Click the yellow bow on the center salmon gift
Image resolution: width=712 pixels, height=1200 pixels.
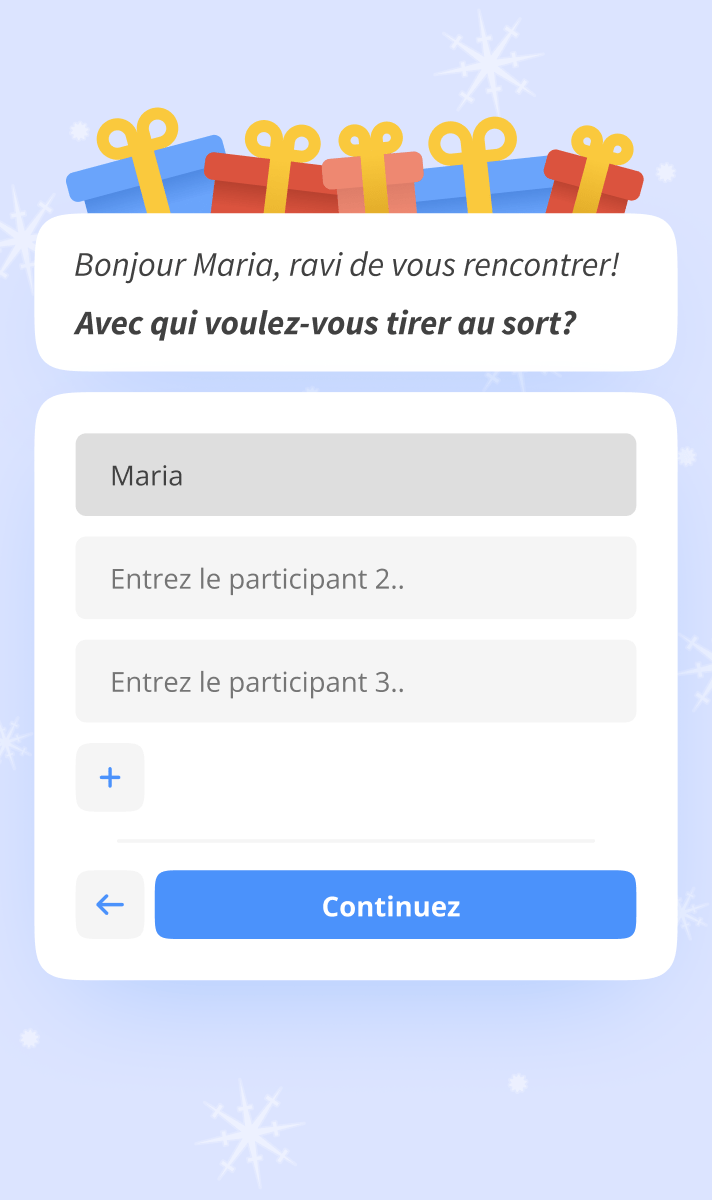369,140
